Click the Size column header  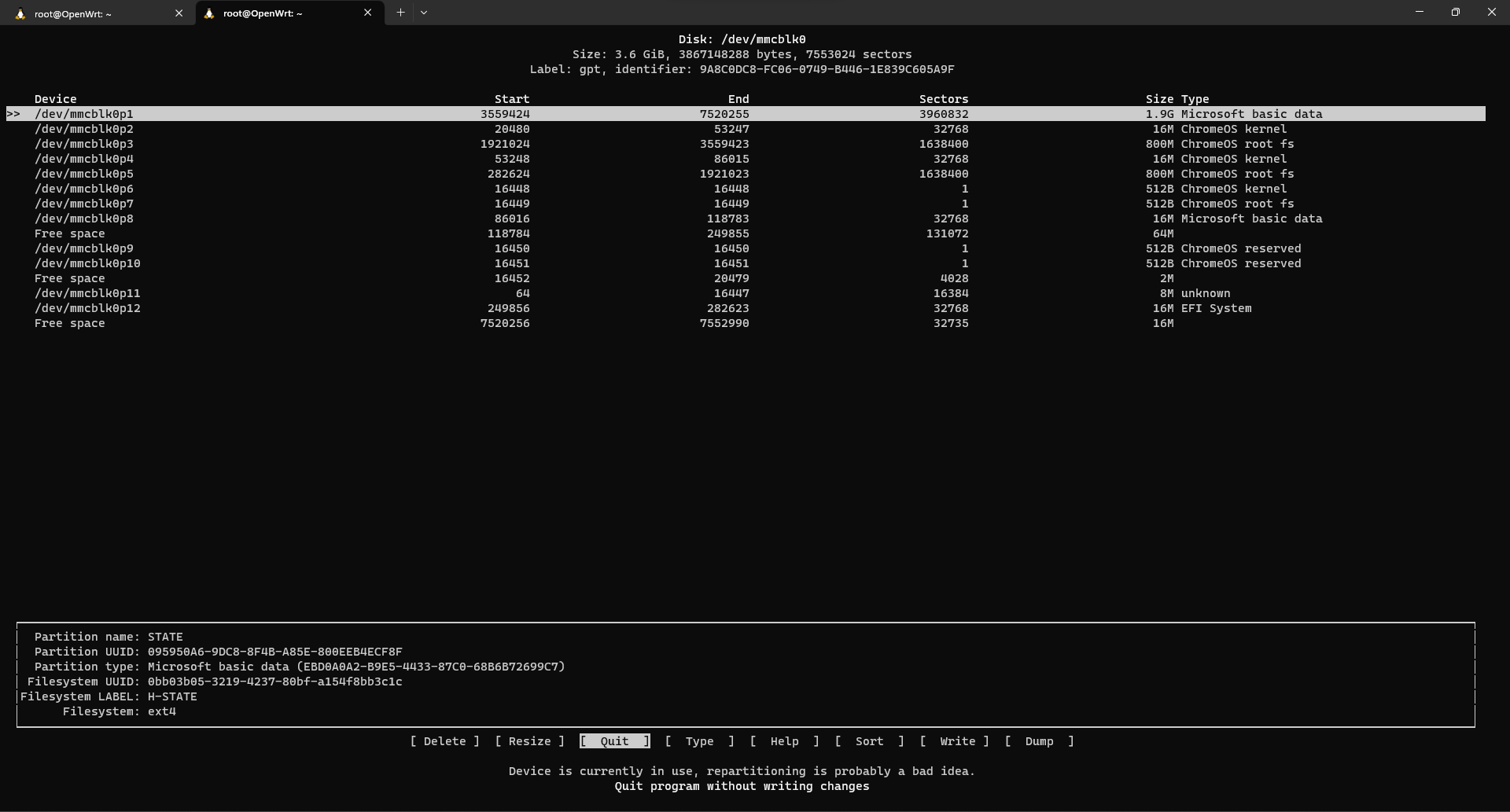[x=1159, y=99]
